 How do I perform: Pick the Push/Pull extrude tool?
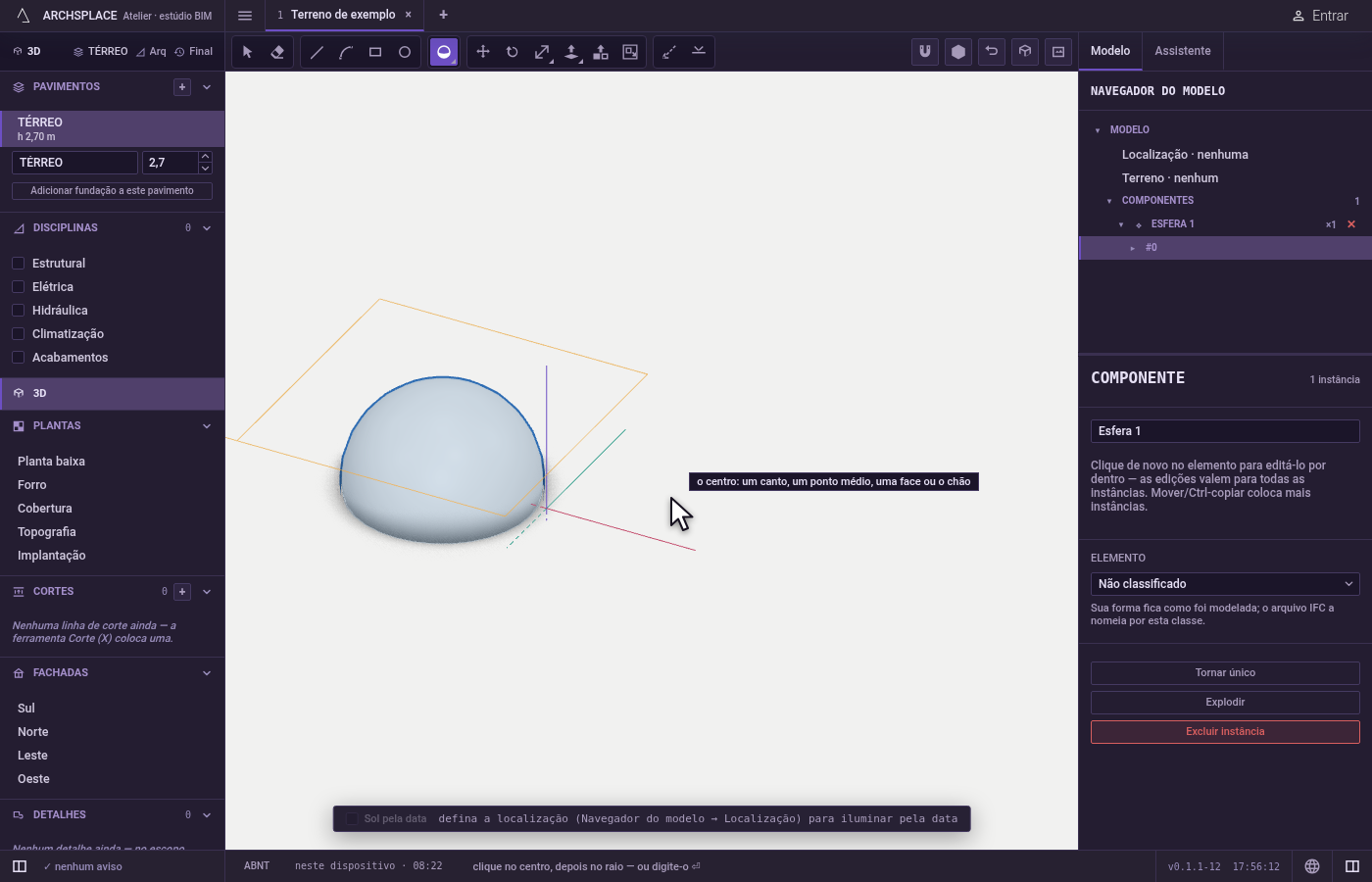[x=571, y=52]
